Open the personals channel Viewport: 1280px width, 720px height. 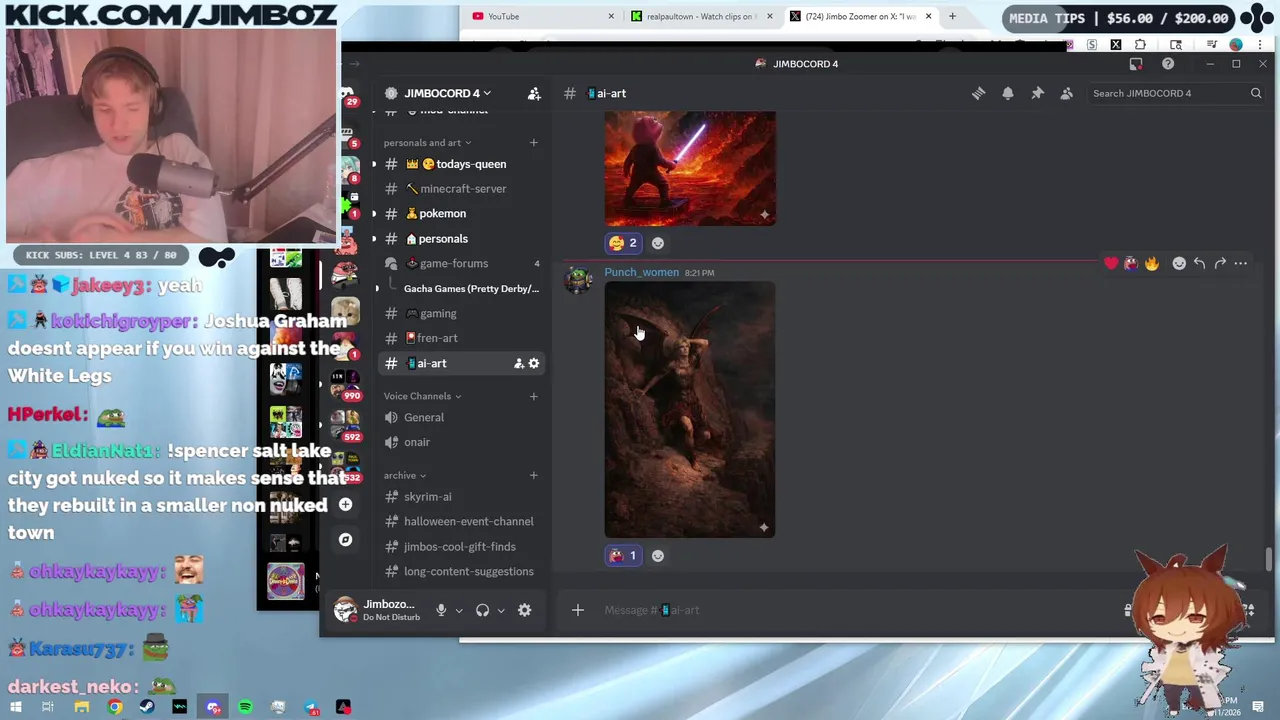[461, 239]
